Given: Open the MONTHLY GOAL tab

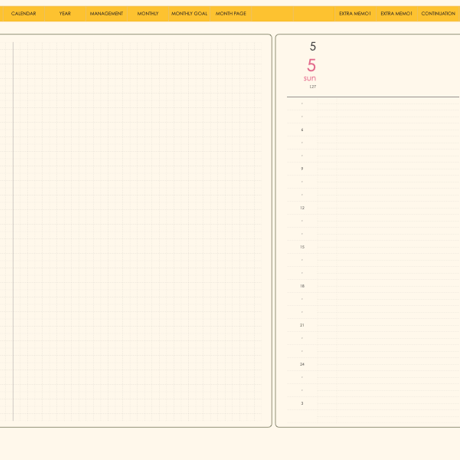Looking at the screenshot, I should [x=189, y=14].
